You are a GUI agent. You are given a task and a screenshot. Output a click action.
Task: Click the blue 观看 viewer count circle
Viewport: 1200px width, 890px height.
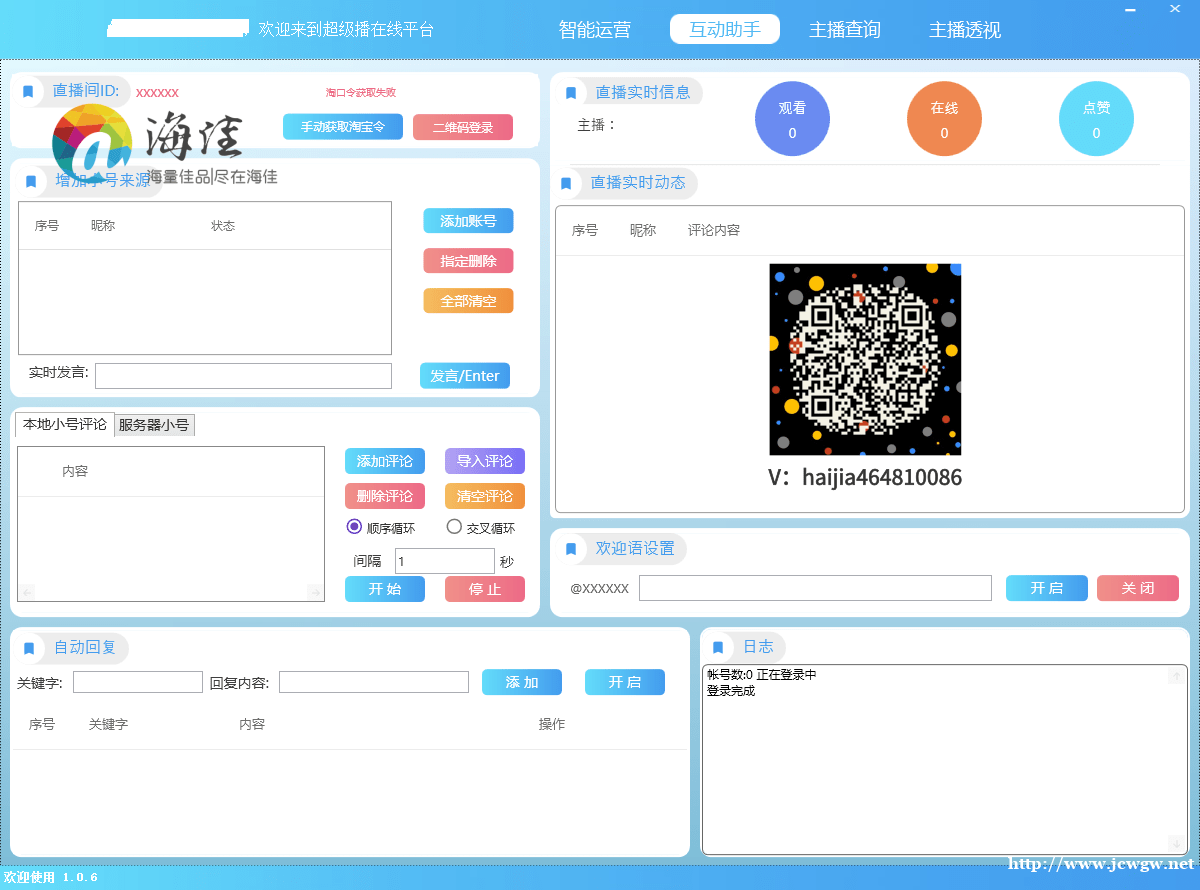792,119
